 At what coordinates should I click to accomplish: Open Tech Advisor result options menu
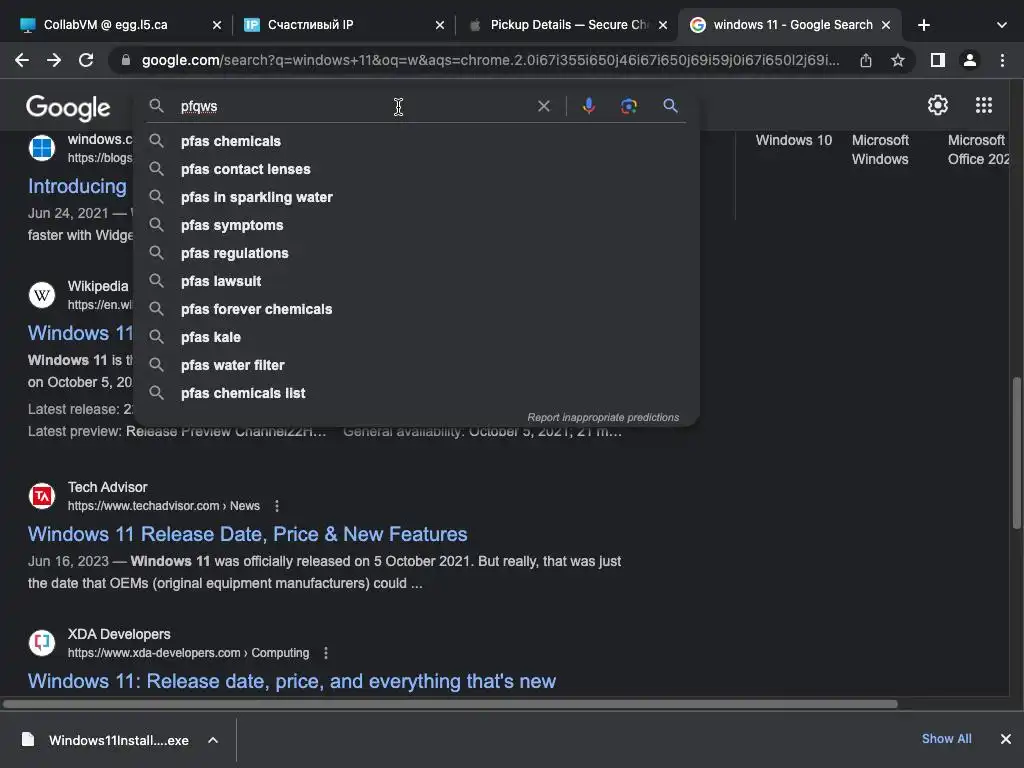click(277, 506)
